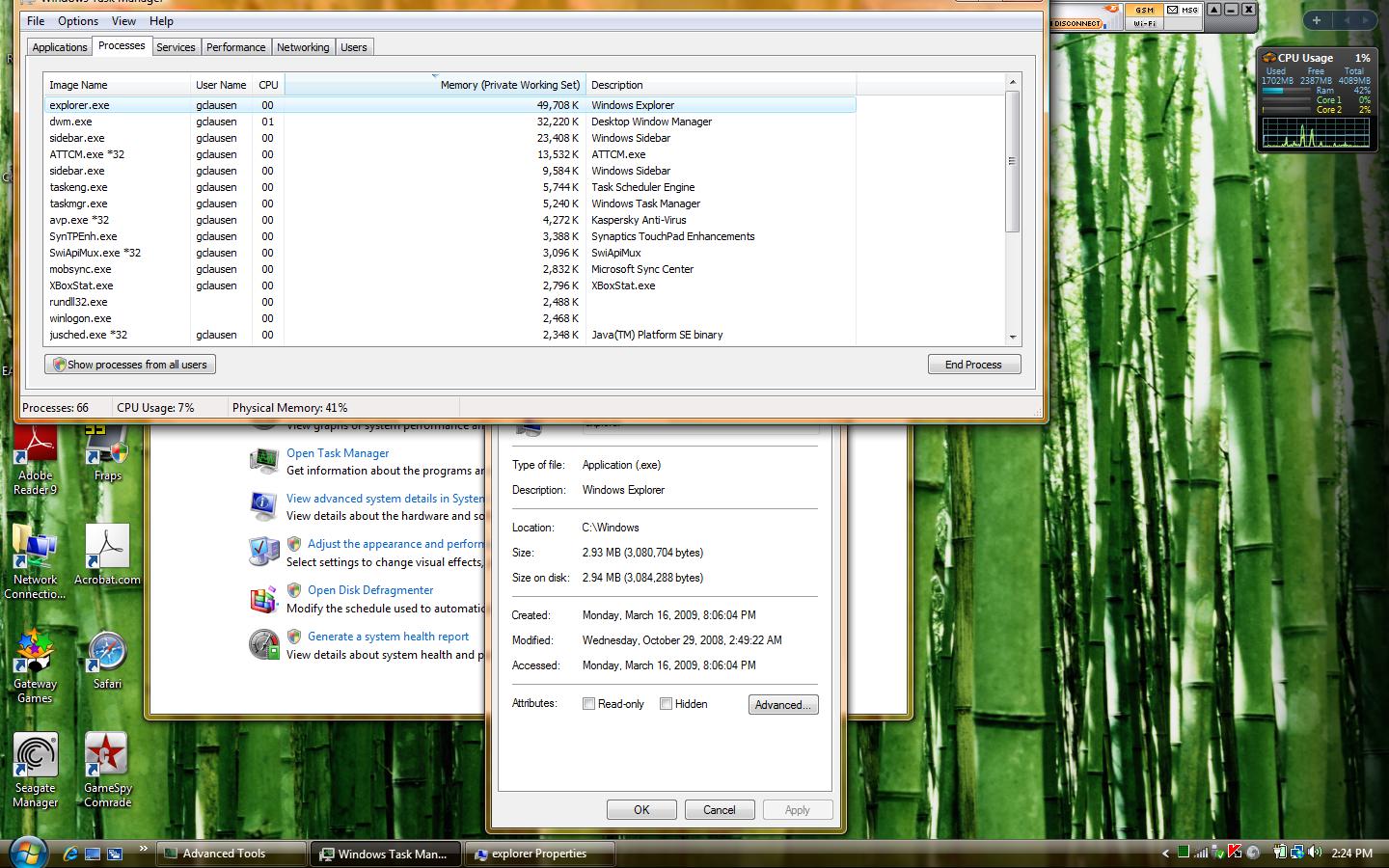Open the Fraps desktop shortcut
This screenshot has width=1389, height=868.
click(x=107, y=453)
